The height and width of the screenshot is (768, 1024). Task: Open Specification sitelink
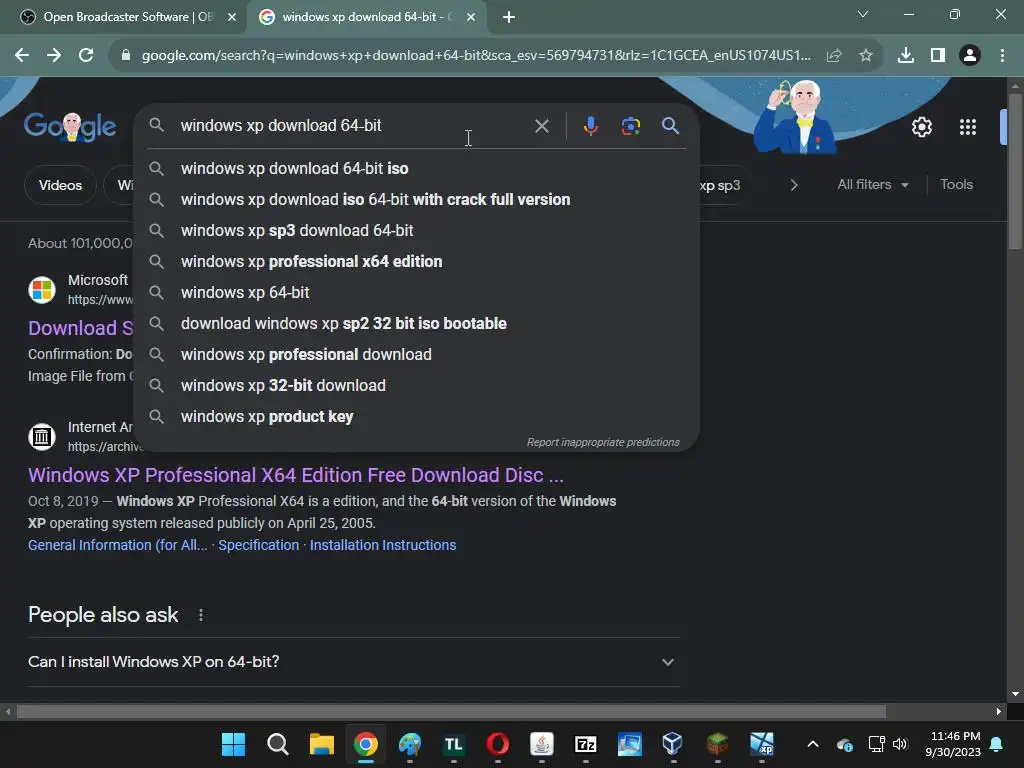[259, 545]
